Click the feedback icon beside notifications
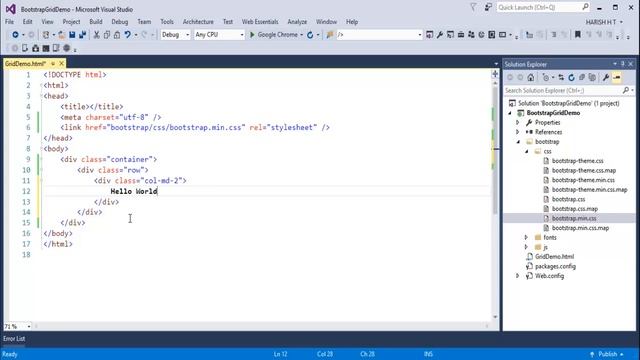640x360 pixels. [488, 7]
